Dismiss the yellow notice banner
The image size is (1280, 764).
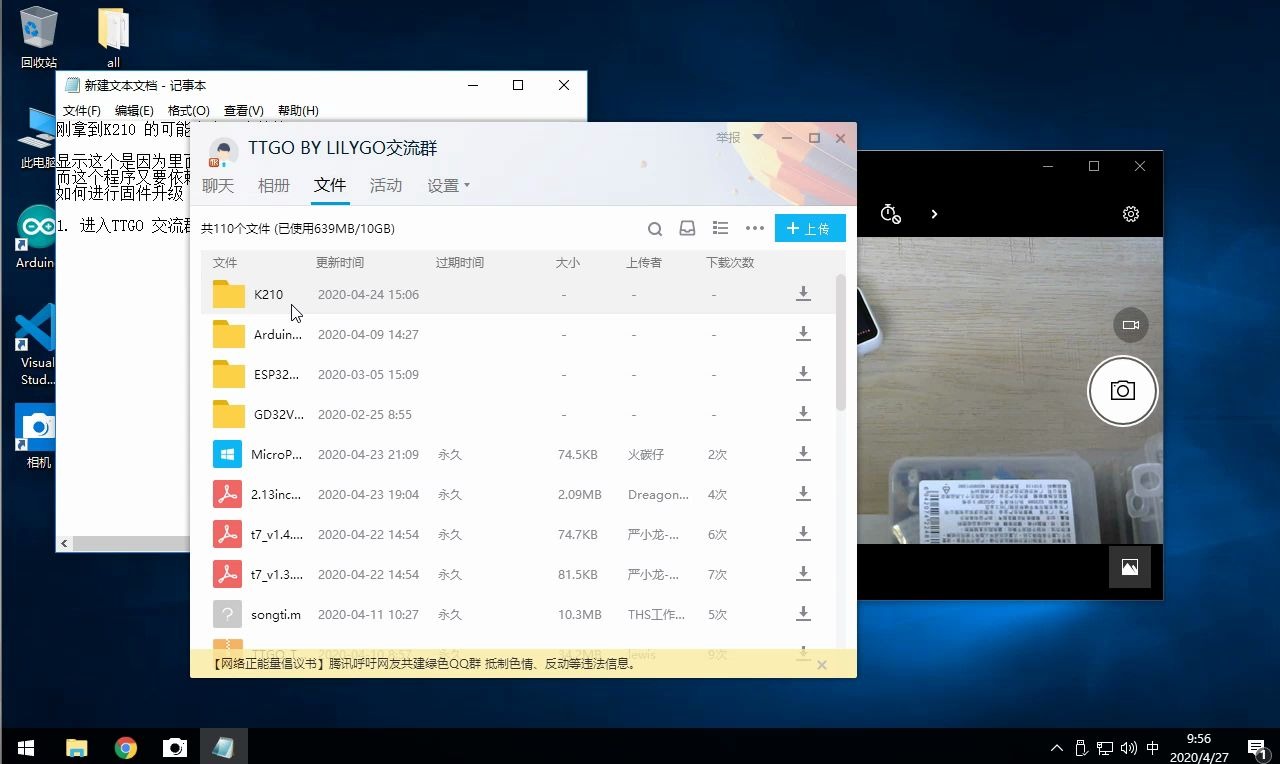822,664
